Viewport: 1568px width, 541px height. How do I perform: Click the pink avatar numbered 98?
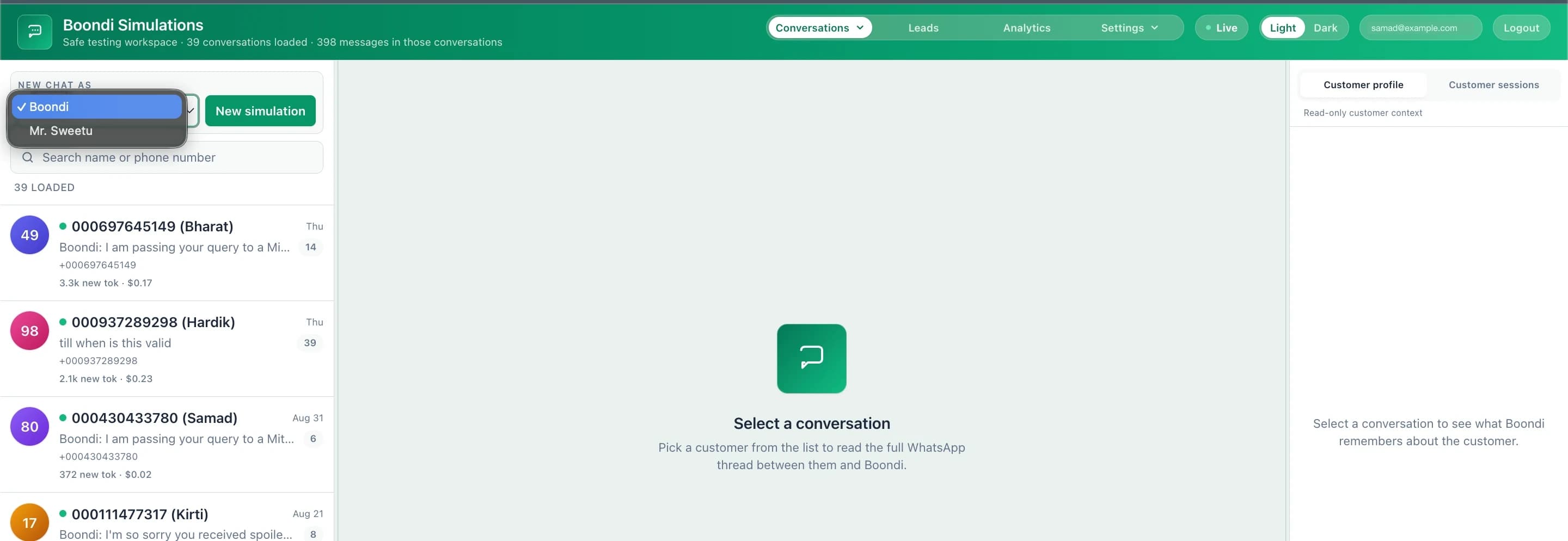coord(29,330)
